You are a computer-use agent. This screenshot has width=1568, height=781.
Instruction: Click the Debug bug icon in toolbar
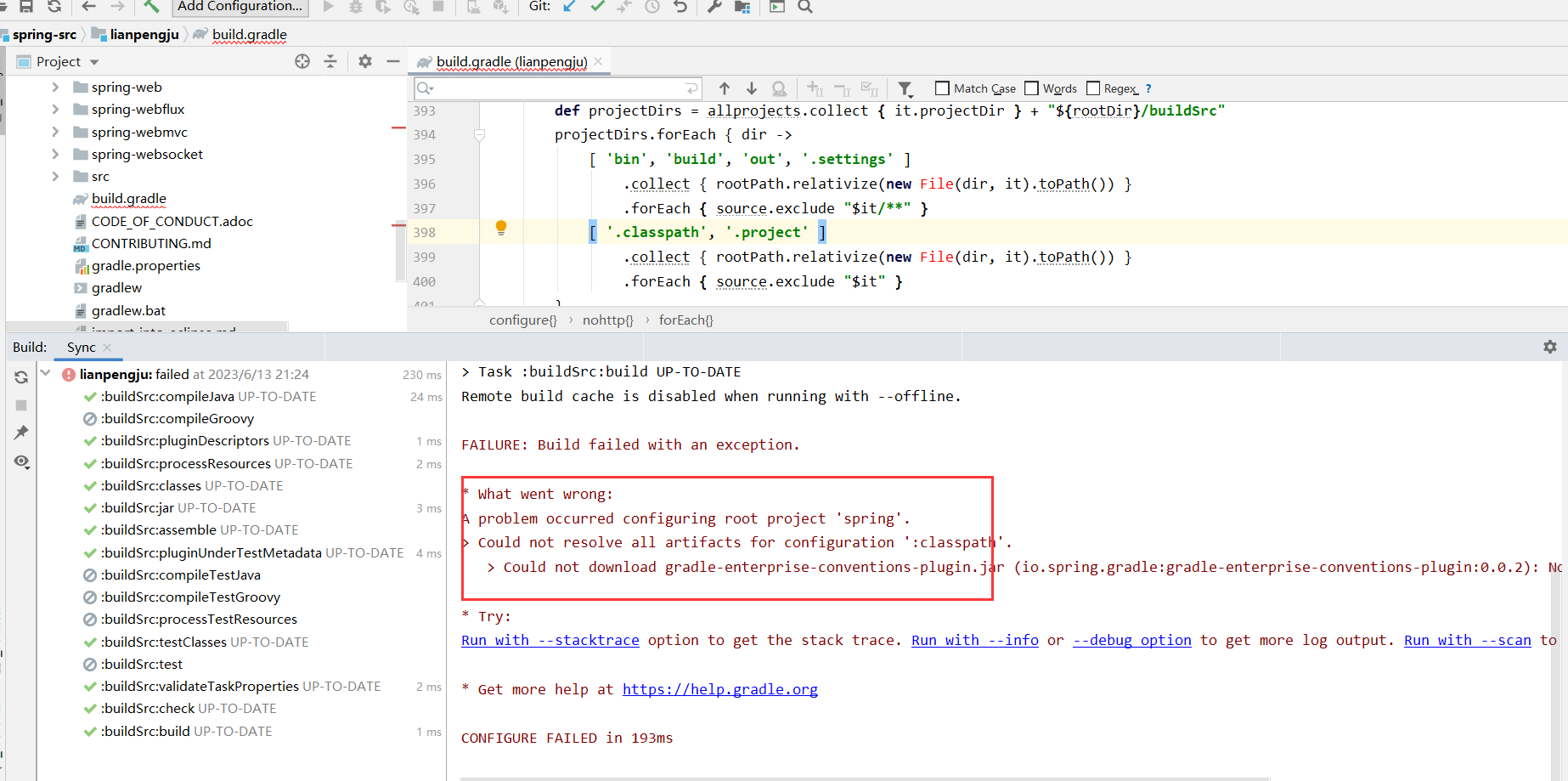pos(356,7)
